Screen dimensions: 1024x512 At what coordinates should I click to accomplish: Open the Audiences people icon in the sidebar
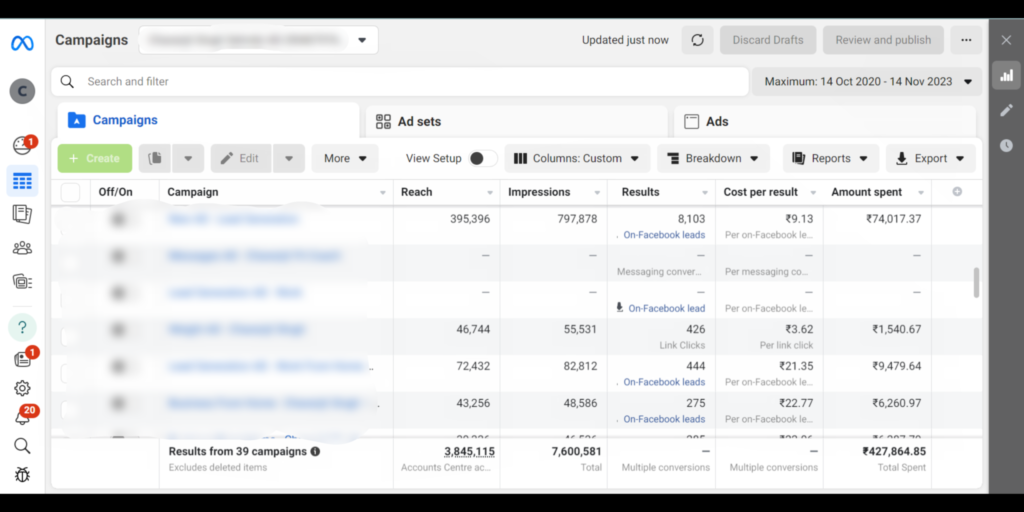pyautogui.click(x=22, y=249)
